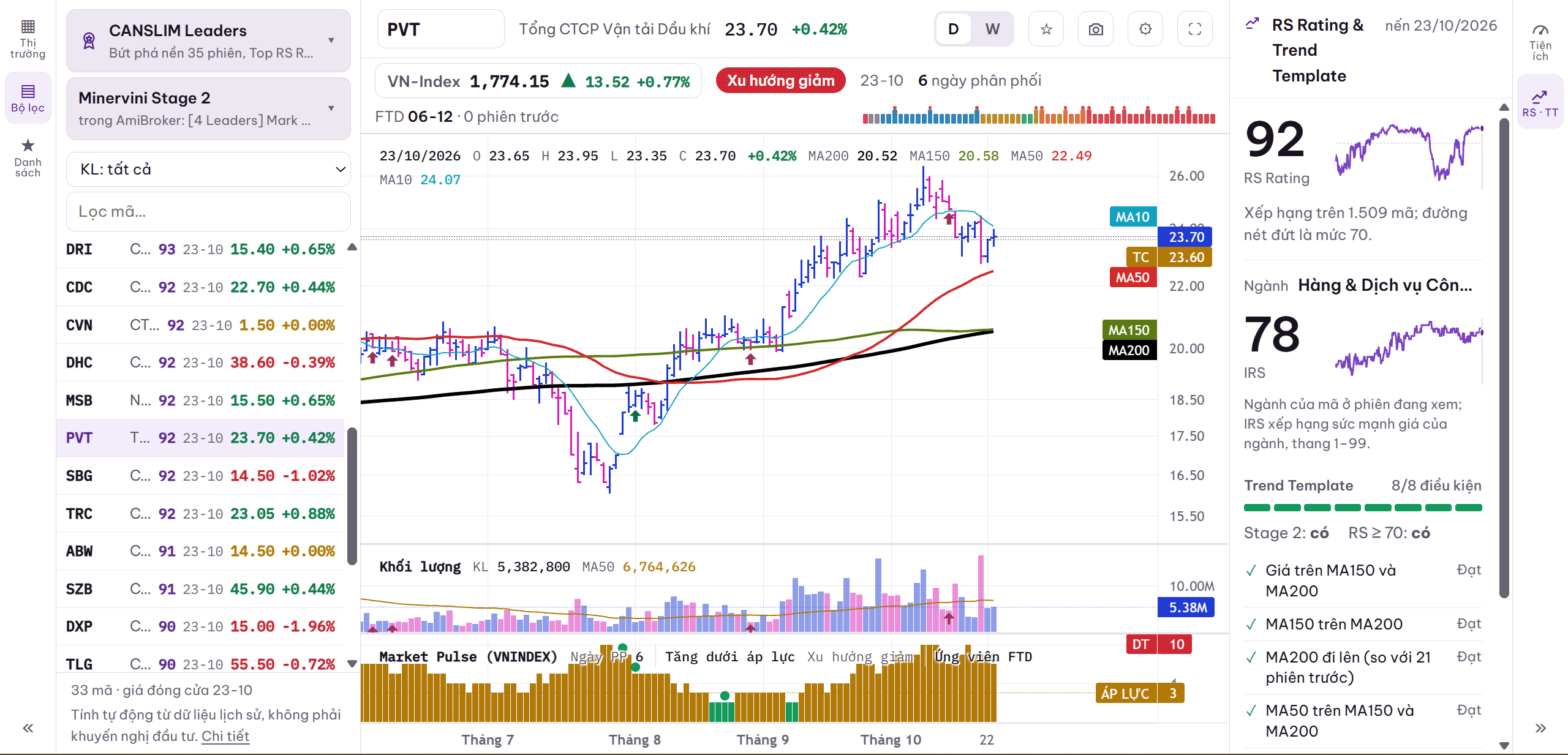Select the MSB stock row
This screenshot has width=1568, height=755.
coord(200,400)
